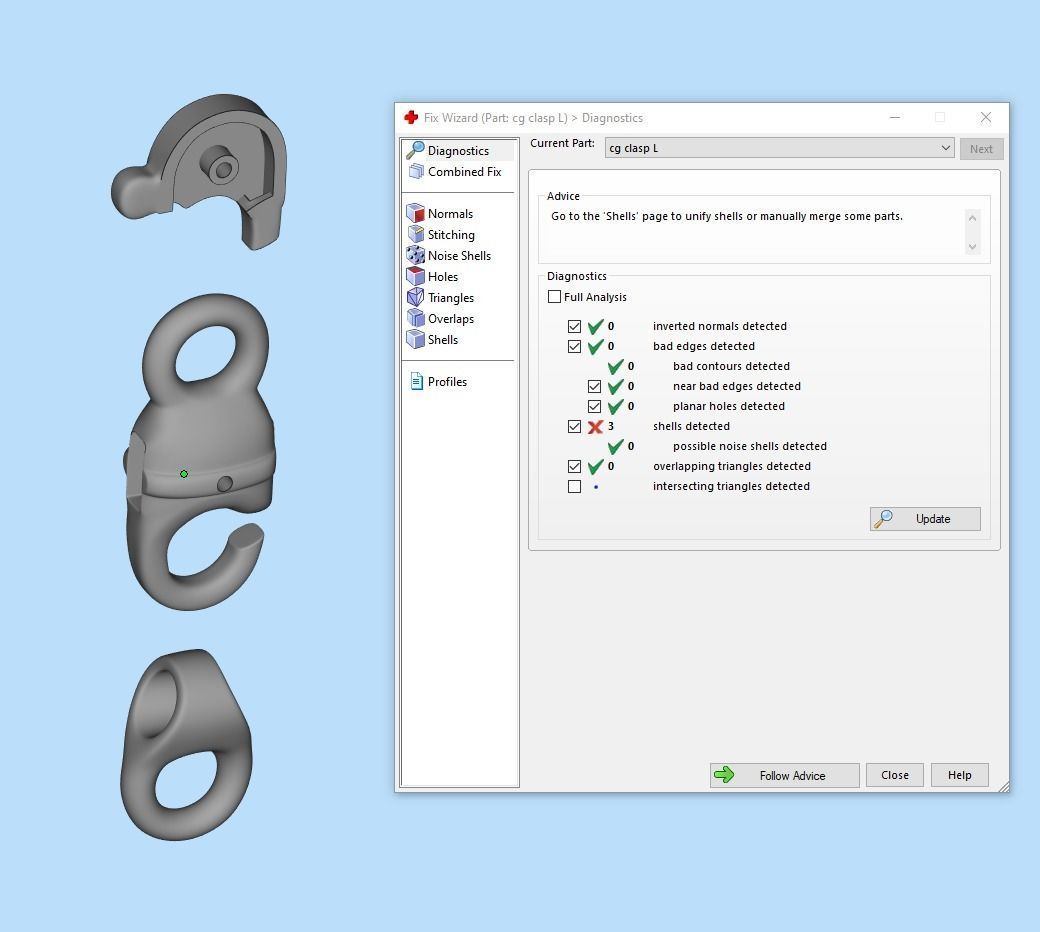
Task: Open the Diagnostics page
Action: click(x=458, y=151)
